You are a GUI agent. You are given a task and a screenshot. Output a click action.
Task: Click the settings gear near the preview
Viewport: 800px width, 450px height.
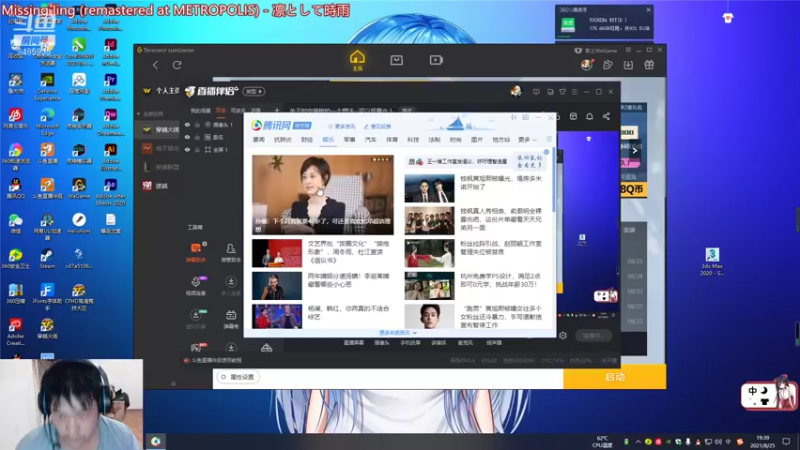click(563, 335)
